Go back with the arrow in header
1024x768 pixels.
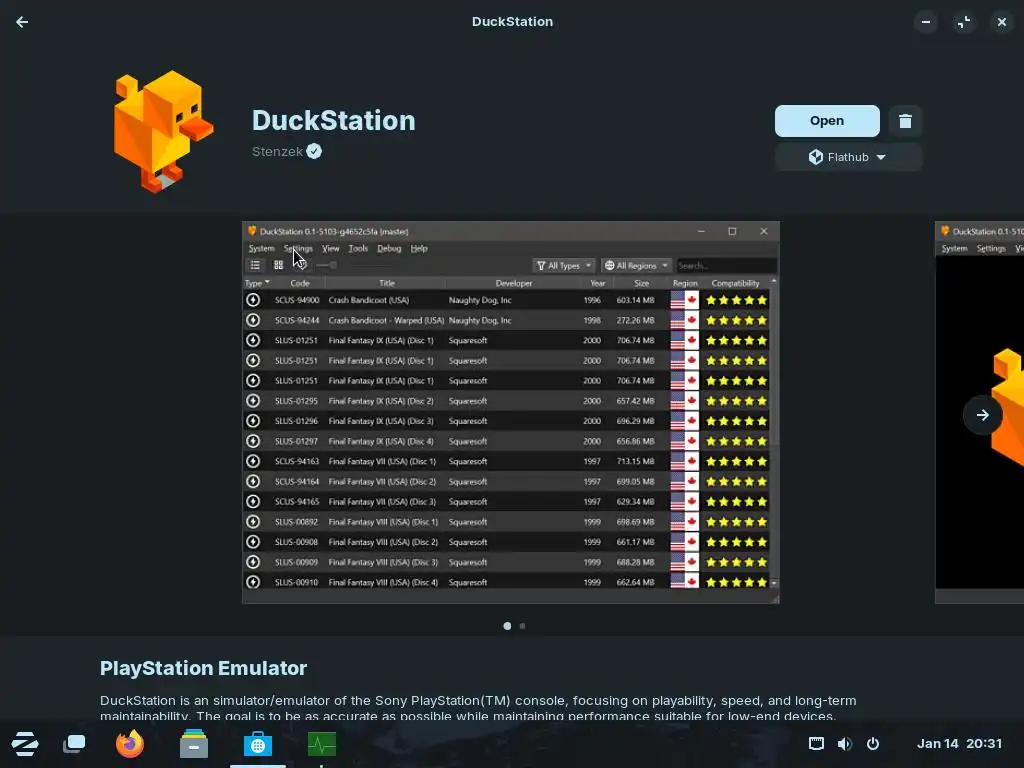click(x=22, y=22)
